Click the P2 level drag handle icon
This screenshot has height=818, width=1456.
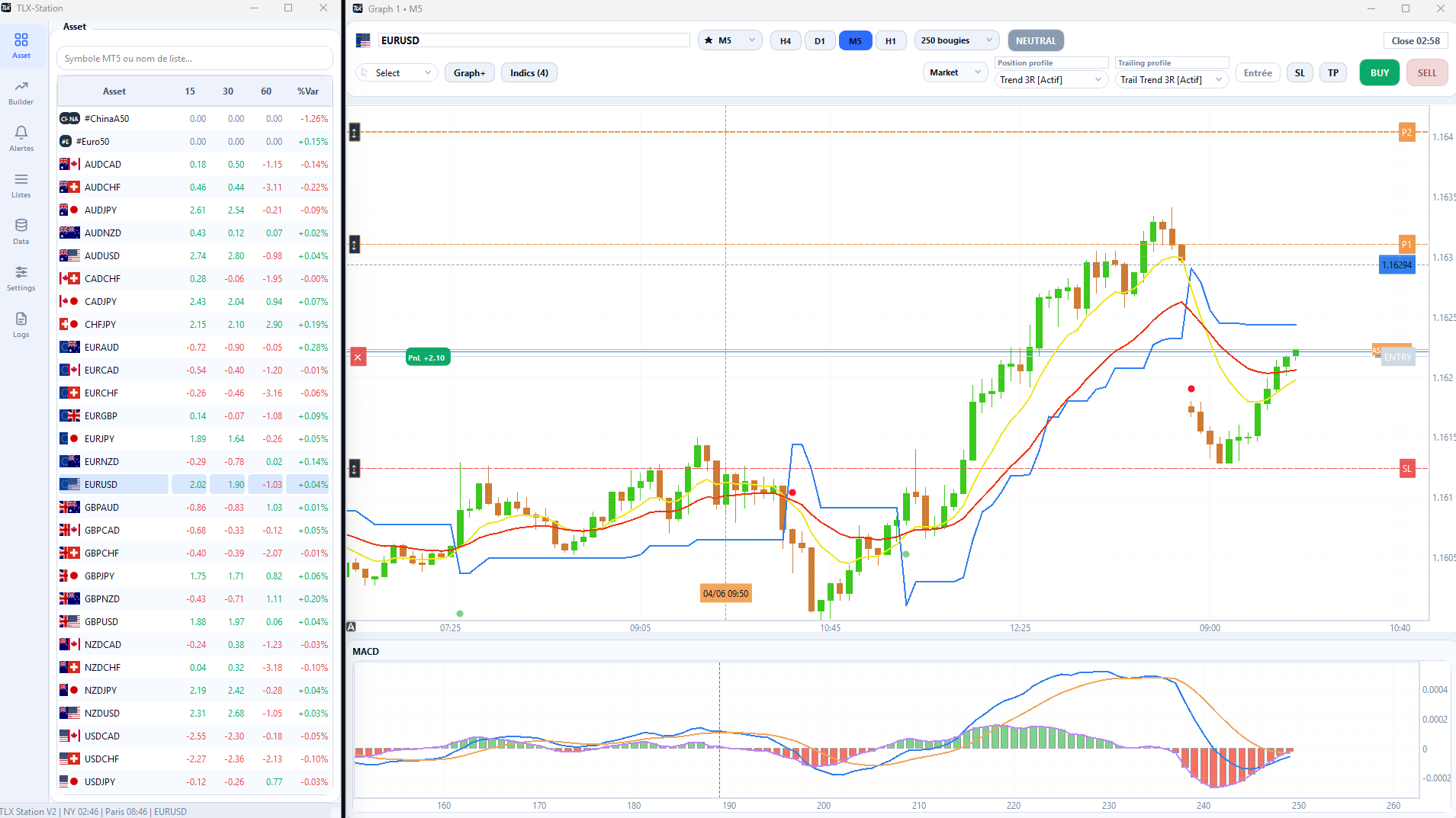coord(355,133)
